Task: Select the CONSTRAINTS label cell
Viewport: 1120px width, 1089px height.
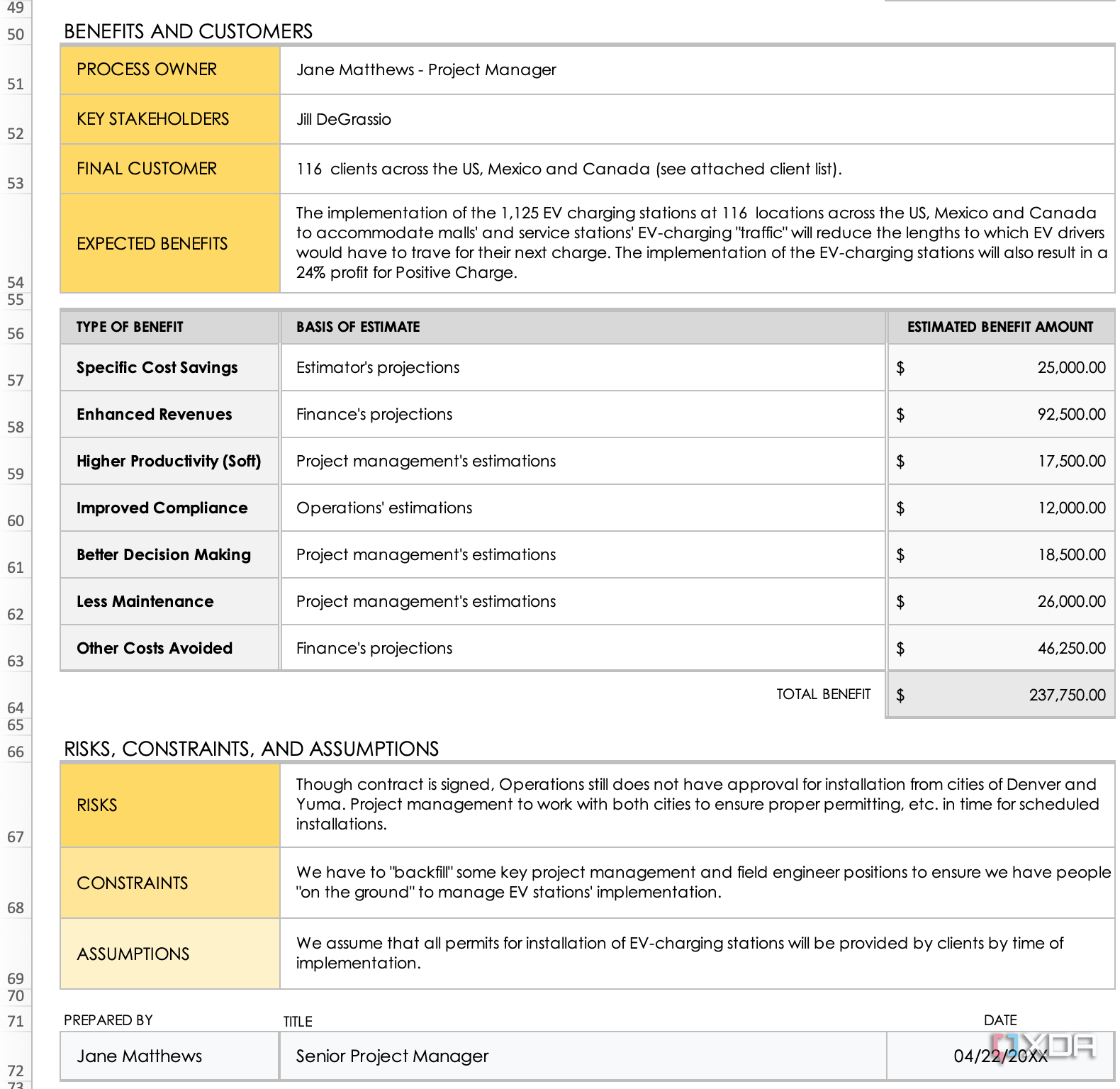Action: [x=170, y=883]
